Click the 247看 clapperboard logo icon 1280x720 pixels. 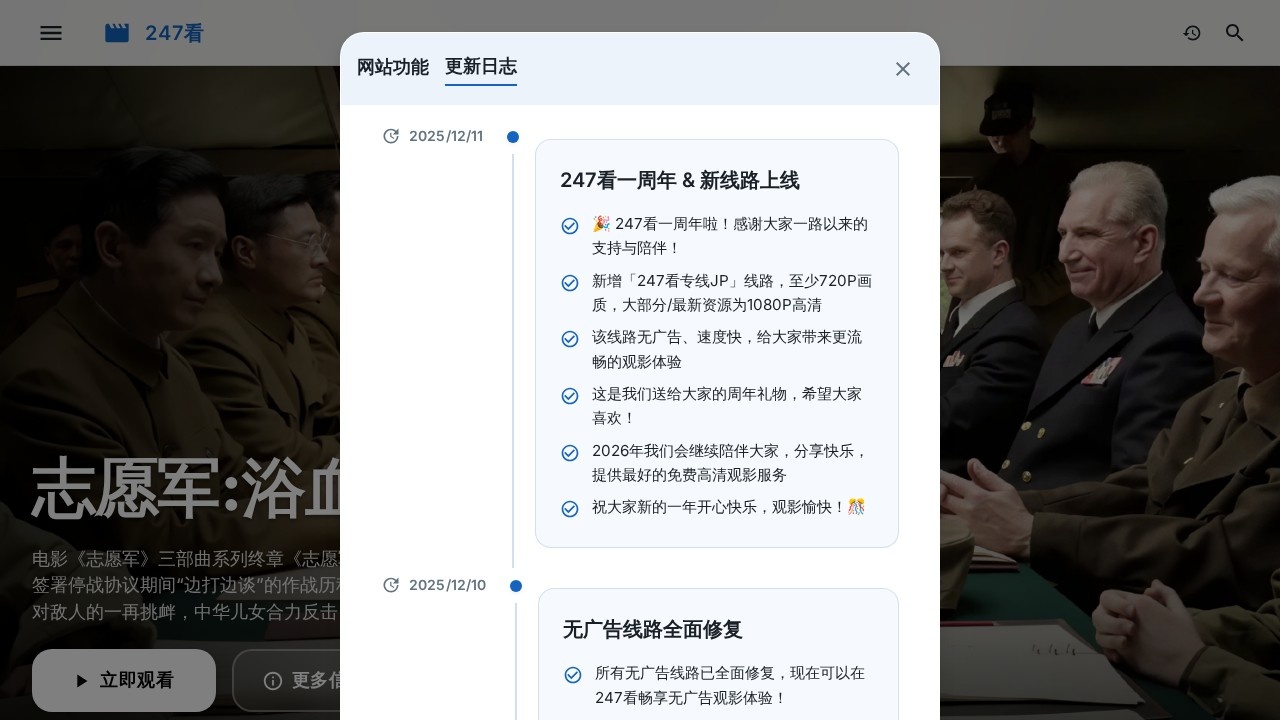116,32
